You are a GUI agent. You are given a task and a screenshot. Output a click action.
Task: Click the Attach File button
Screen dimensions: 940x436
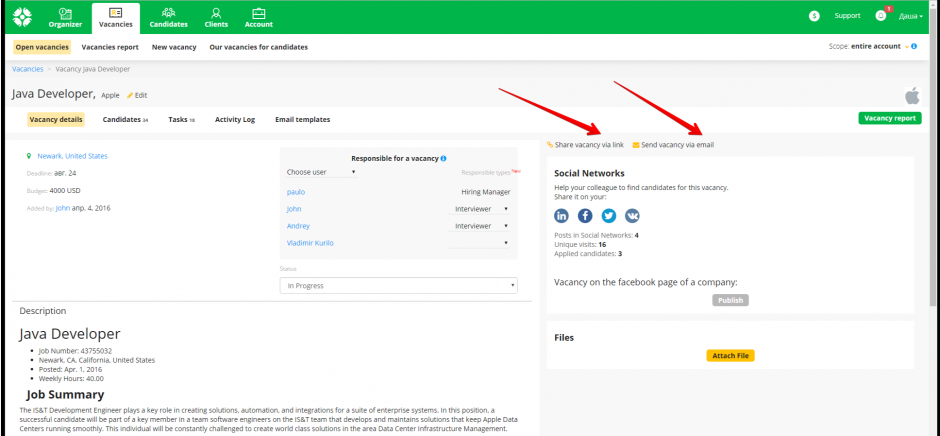tap(730, 356)
